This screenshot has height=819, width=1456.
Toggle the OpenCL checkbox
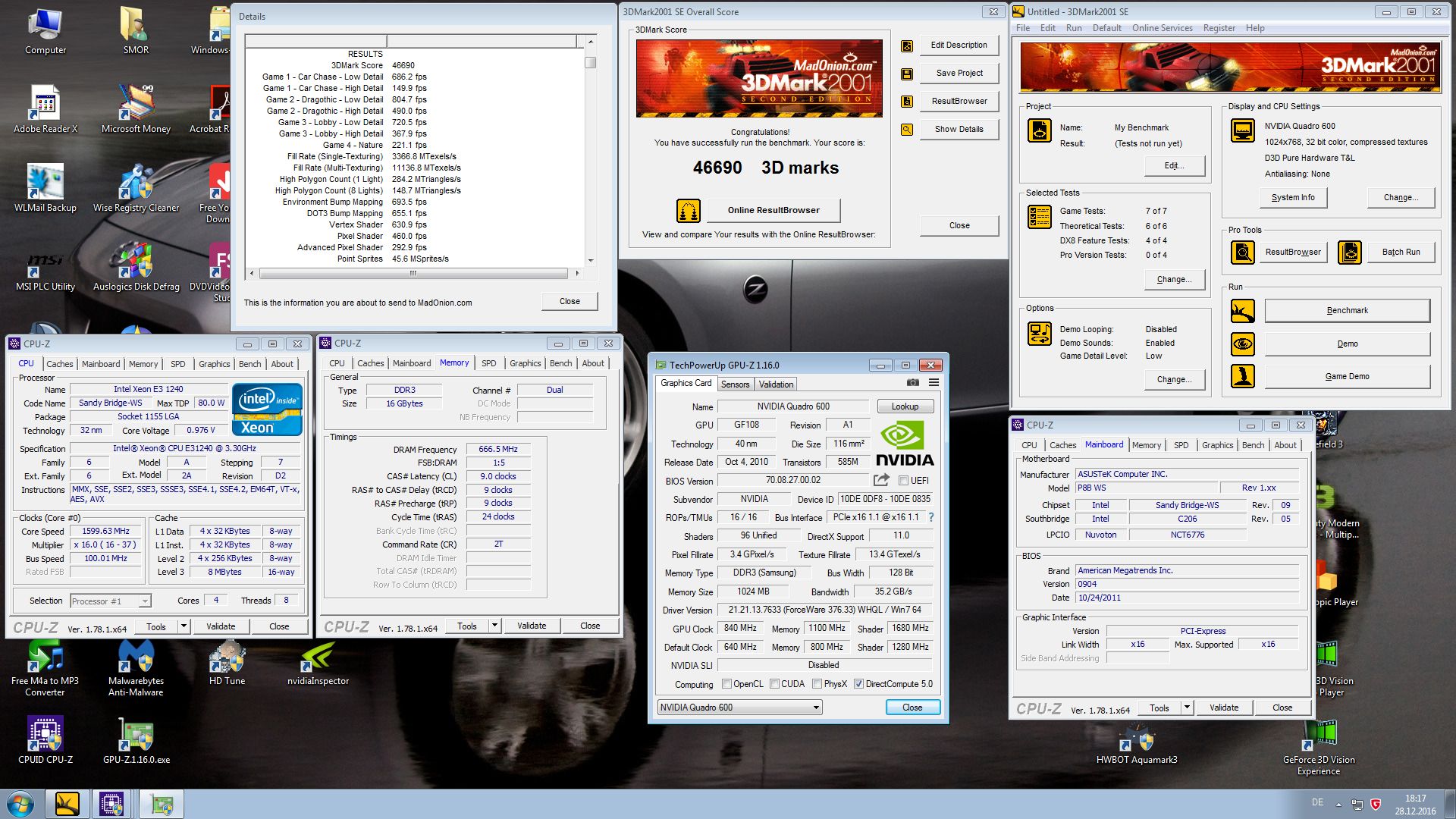[727, 684]
